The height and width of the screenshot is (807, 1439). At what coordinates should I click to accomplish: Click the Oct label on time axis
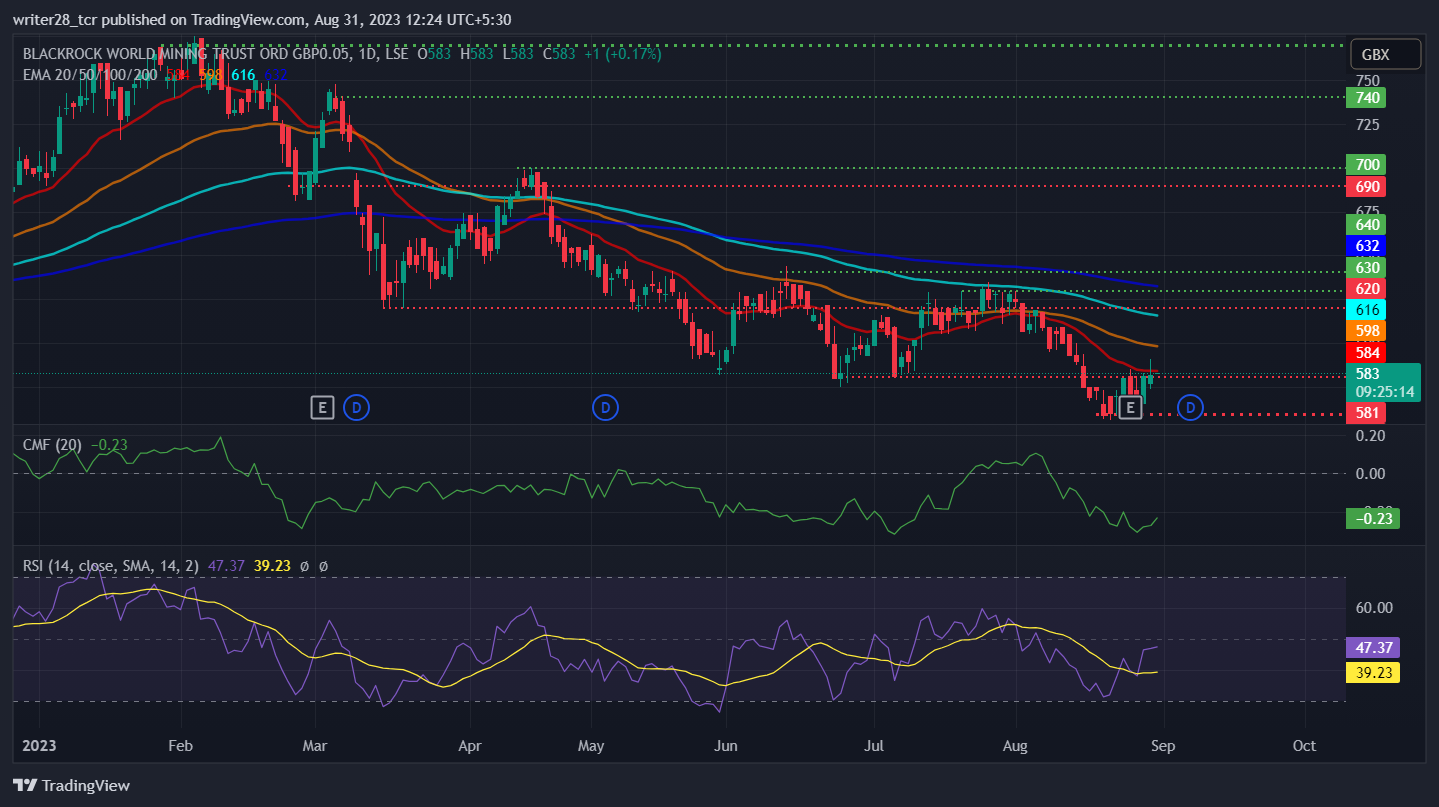(x=1303, y=746)
